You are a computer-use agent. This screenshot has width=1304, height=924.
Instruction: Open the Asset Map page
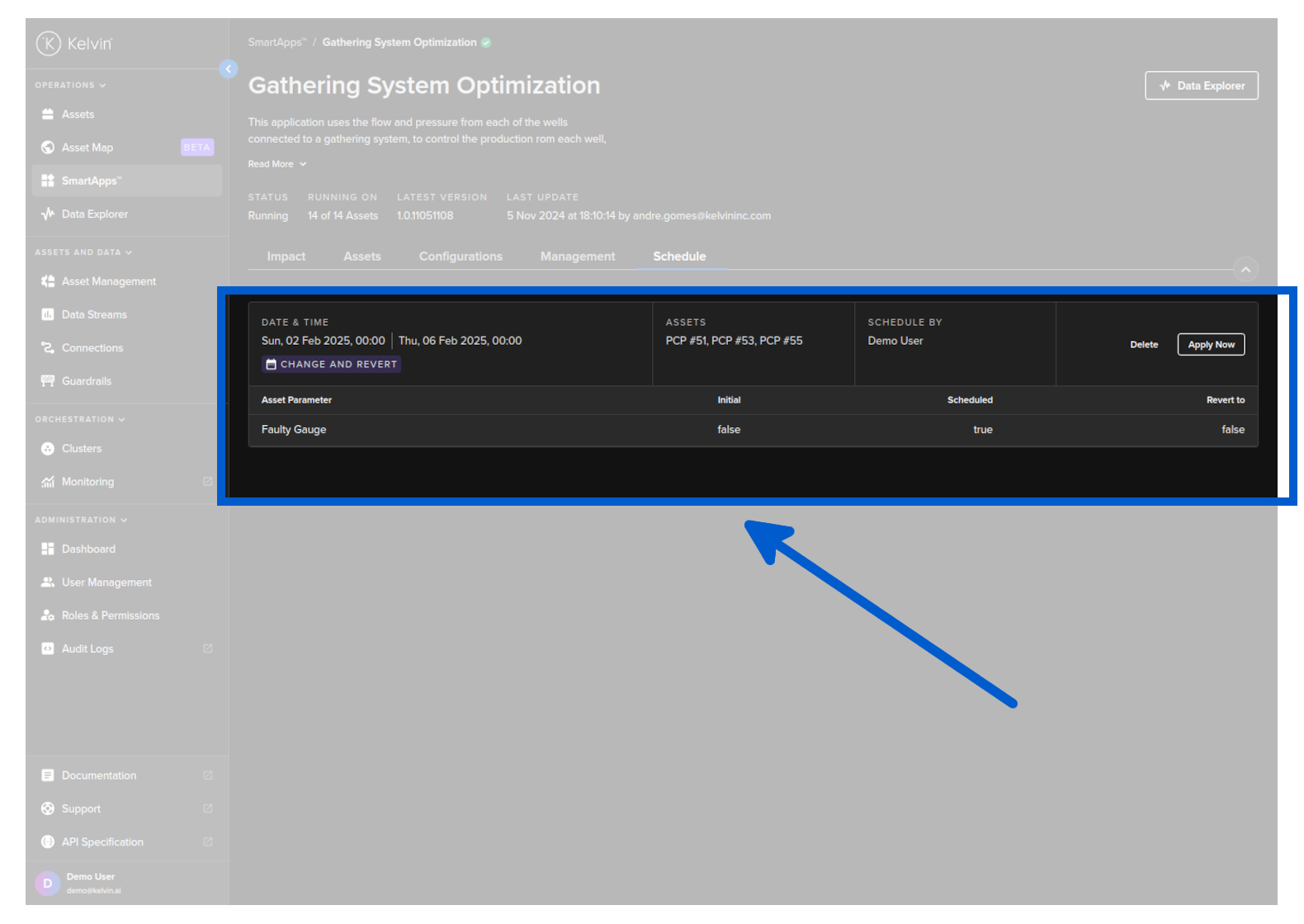tap(87, 148)
